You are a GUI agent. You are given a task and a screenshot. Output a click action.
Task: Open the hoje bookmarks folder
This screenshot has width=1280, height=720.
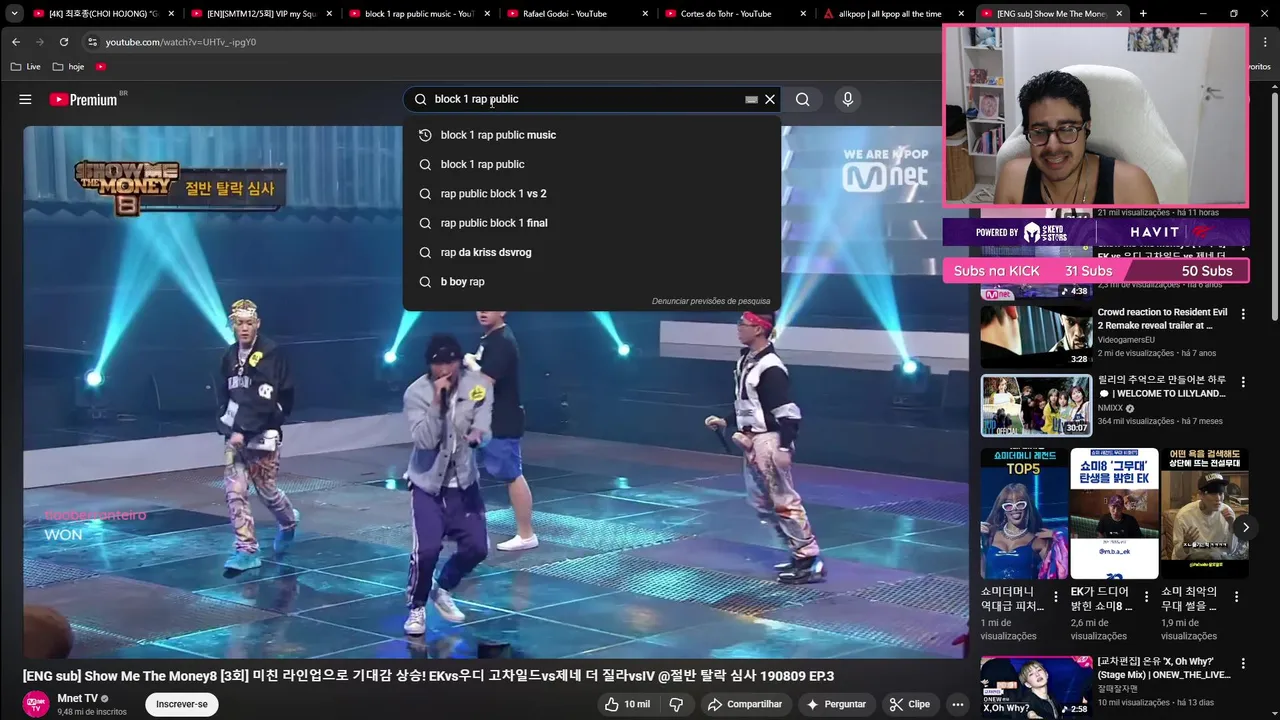tap(69, 67)
